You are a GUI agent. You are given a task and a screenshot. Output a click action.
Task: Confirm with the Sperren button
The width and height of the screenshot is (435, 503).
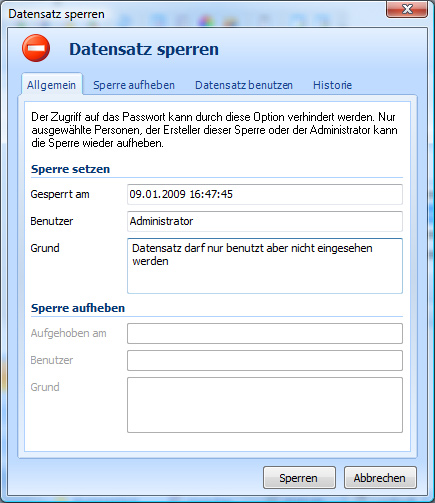coord(299,478)
